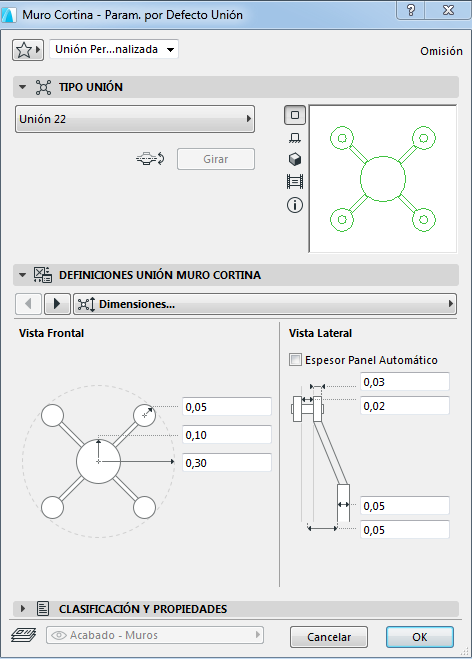Click the ArchiCAD app icon in title bar
472x659 pixels.
coord(9,15)
